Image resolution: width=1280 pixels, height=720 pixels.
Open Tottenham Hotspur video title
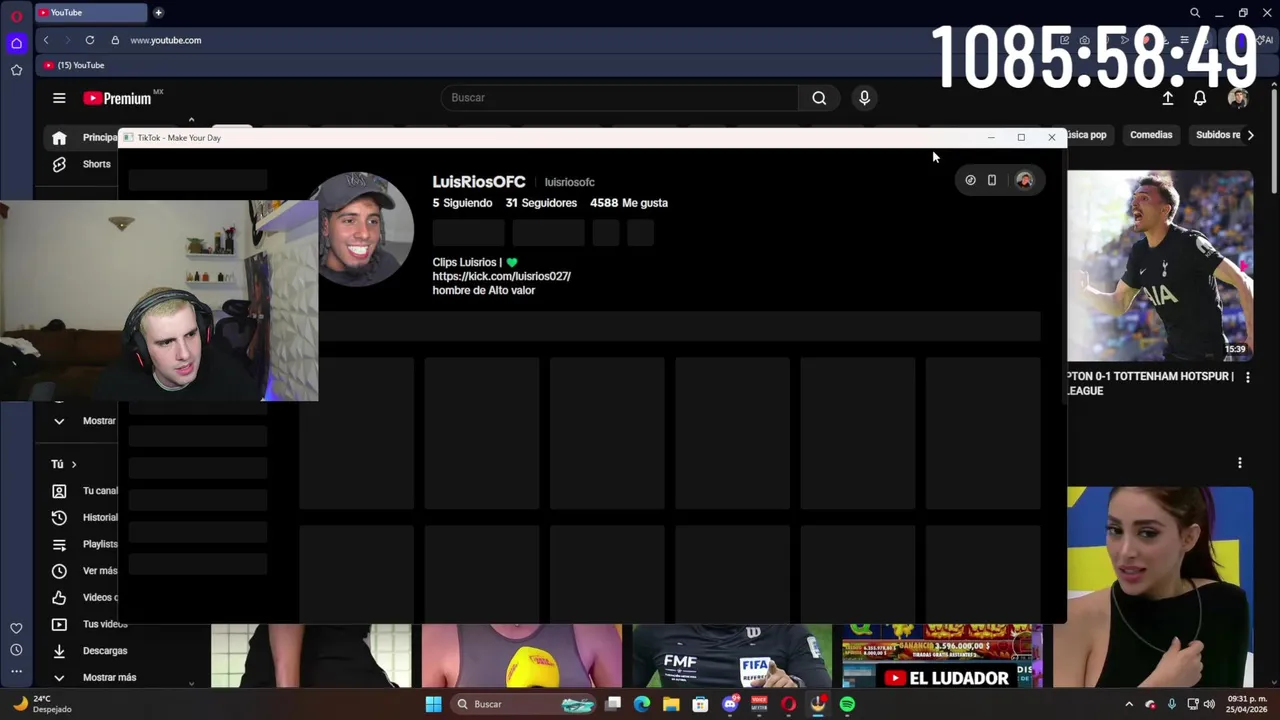point(1150,384)
